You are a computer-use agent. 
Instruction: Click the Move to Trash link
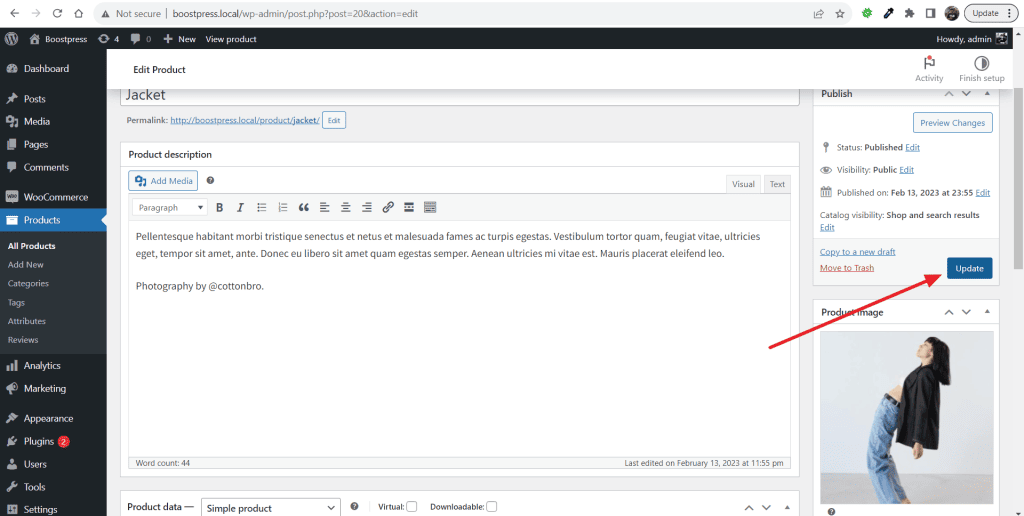846,268
